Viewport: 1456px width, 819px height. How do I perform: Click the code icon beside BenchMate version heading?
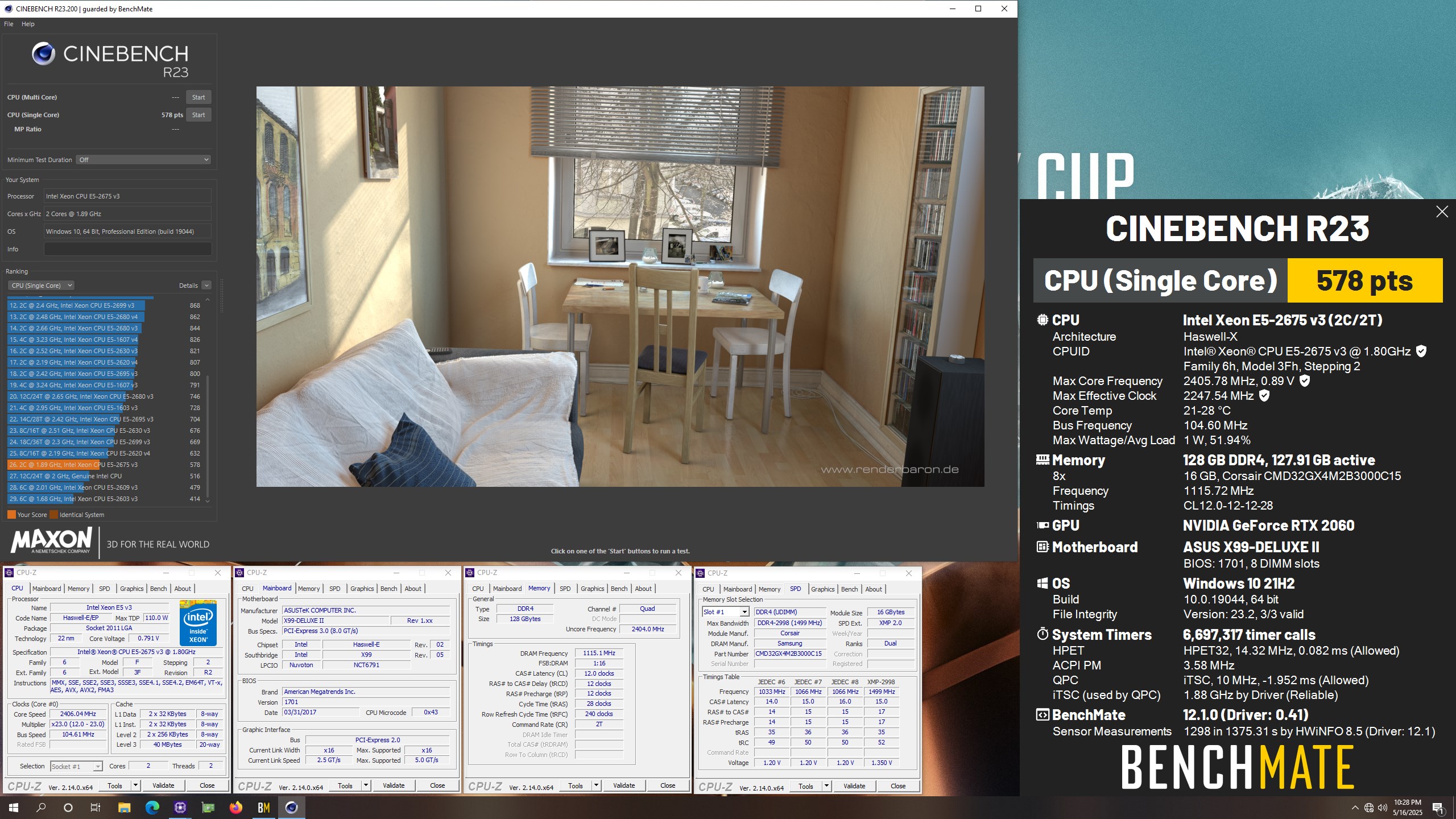coord(1043,715)
